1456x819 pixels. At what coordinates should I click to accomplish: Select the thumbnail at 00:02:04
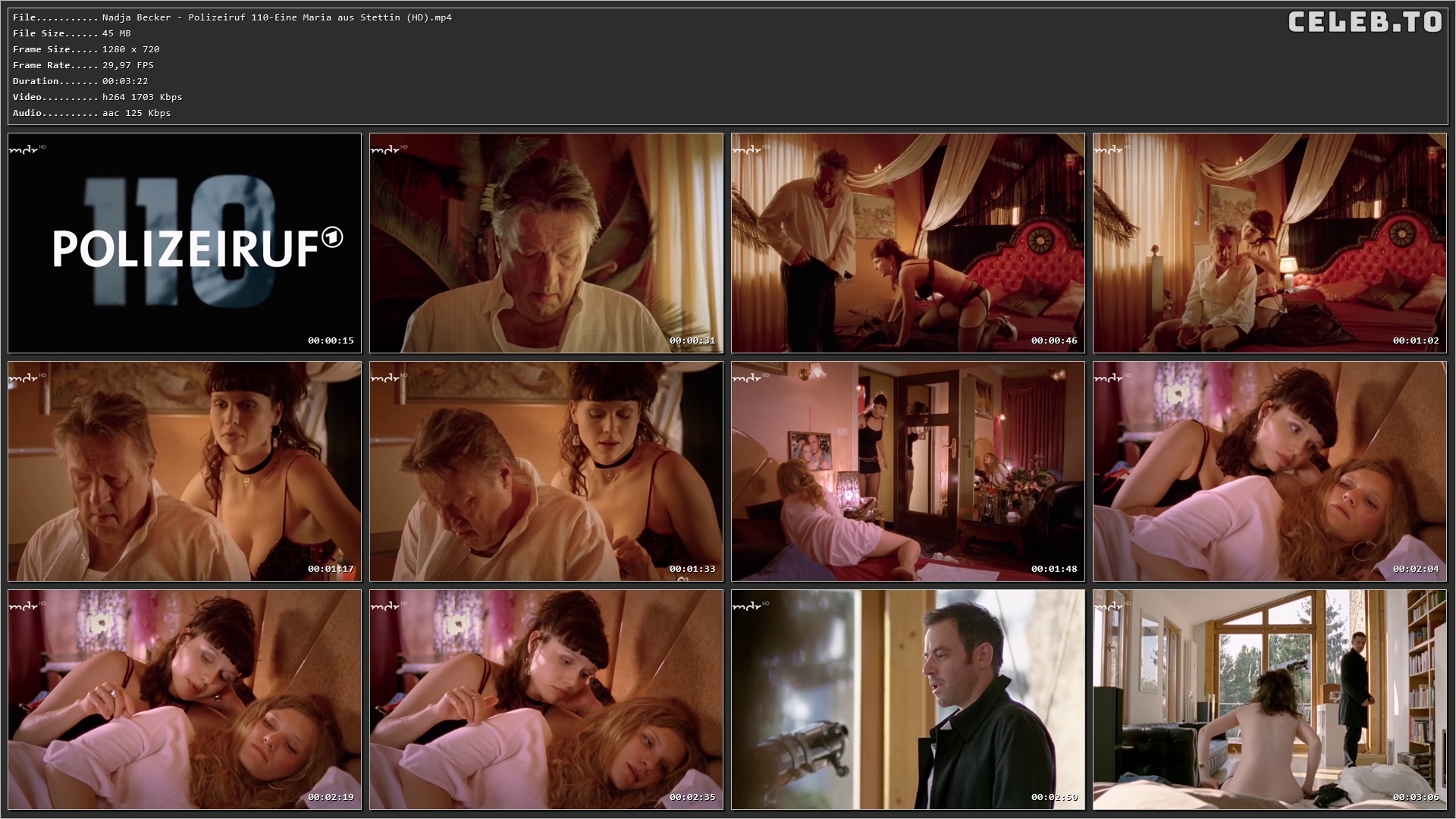[x=1269, y=471]
